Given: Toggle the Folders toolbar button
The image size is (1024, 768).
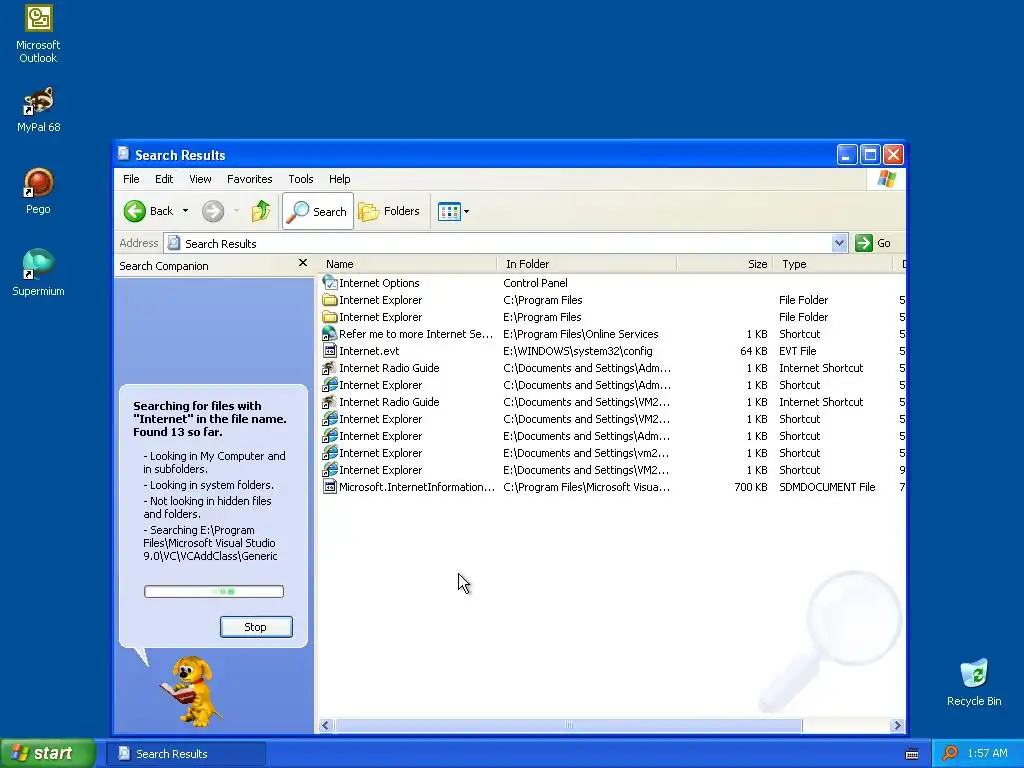Looking at the screenshot, I should [389, 211].
